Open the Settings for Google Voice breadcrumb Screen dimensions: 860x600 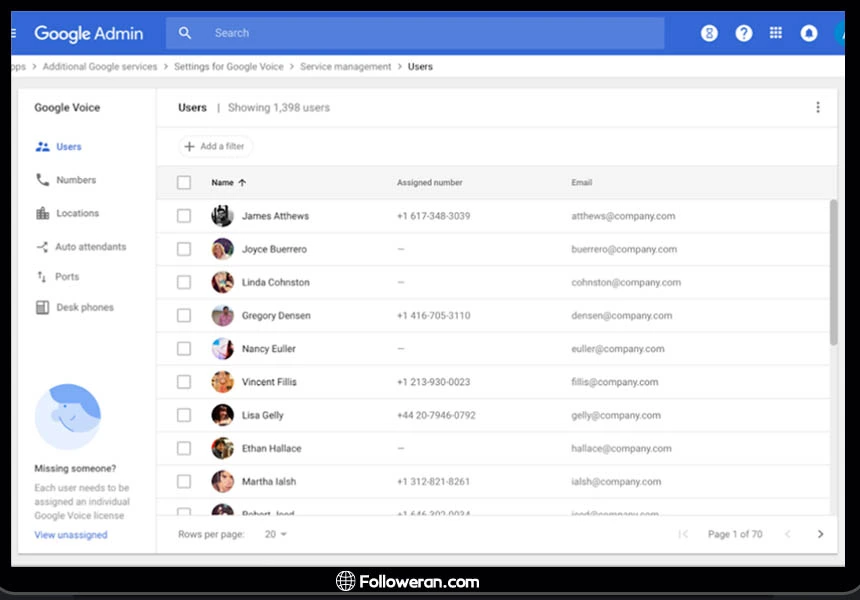coord(231,67)
